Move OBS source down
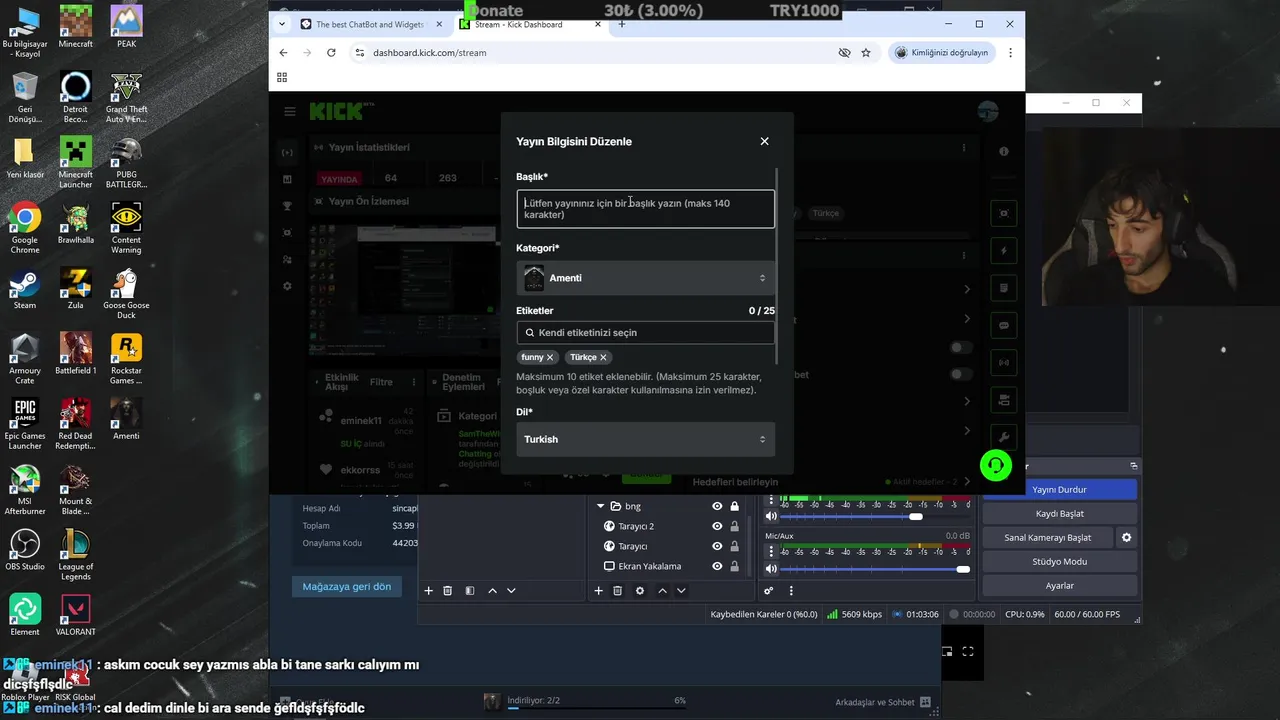The image size is (1280, 720). click(681, 591)
